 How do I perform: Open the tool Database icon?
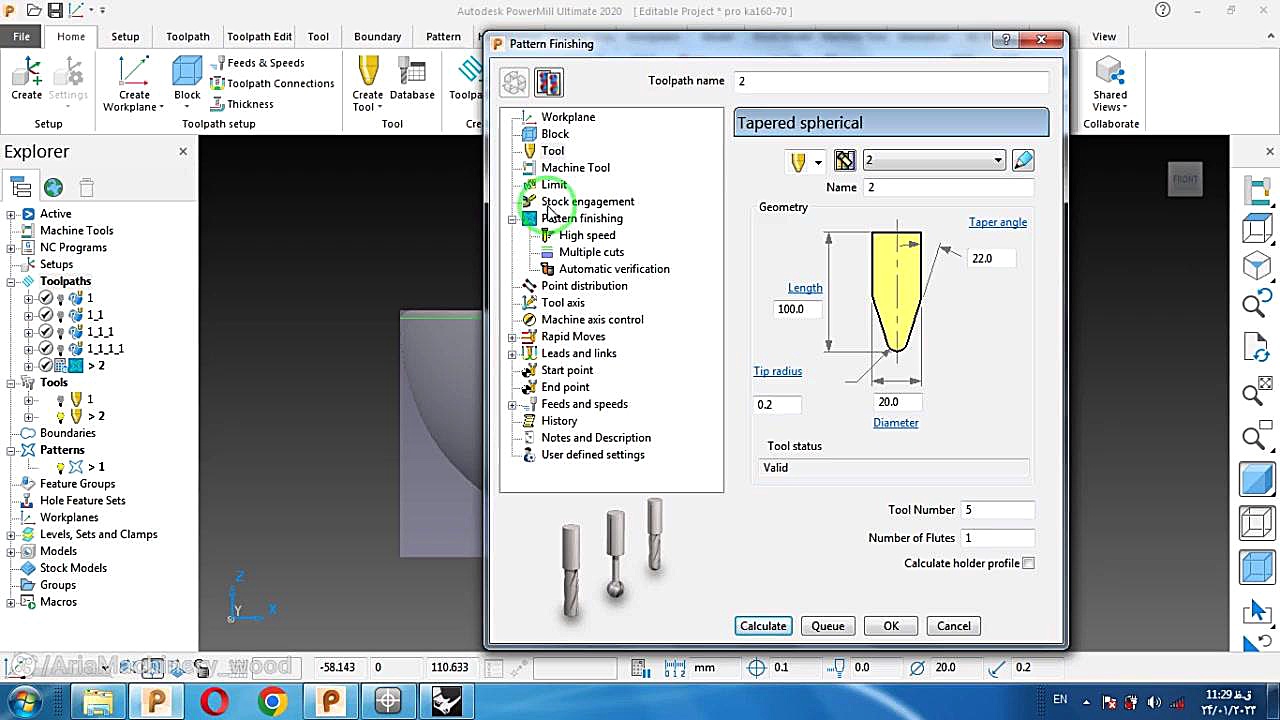click(x=412, y=80)
